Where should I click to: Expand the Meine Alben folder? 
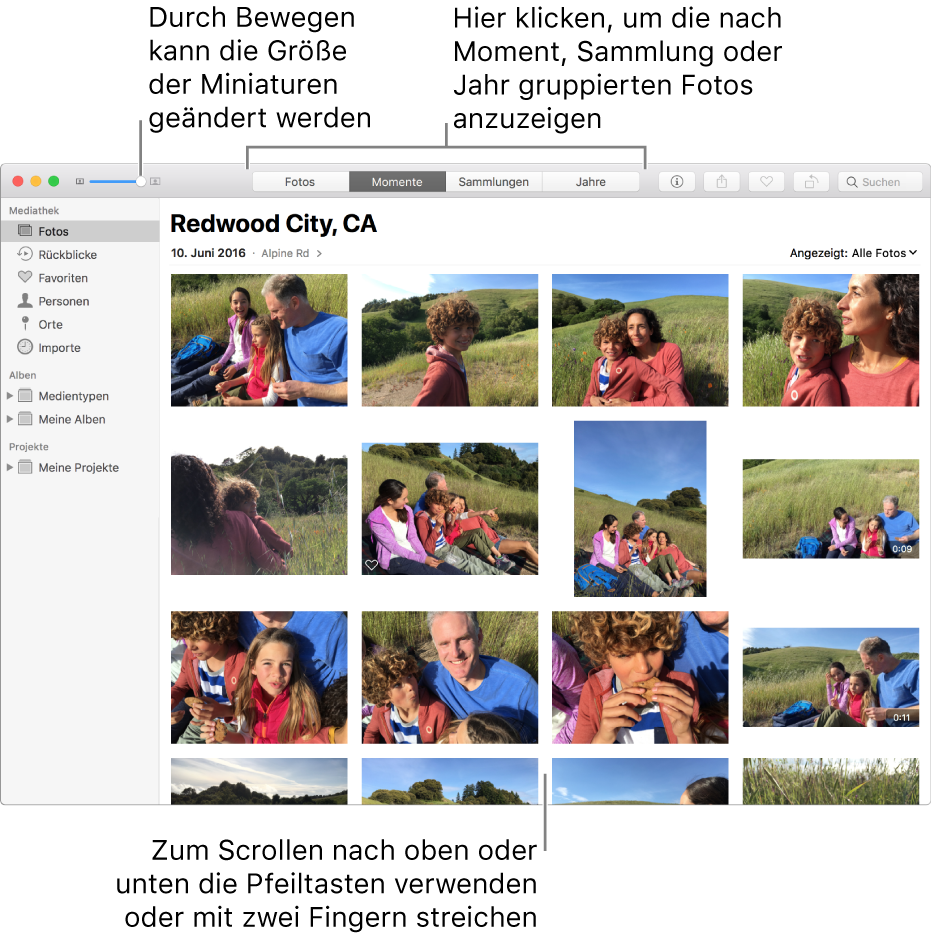11,420
